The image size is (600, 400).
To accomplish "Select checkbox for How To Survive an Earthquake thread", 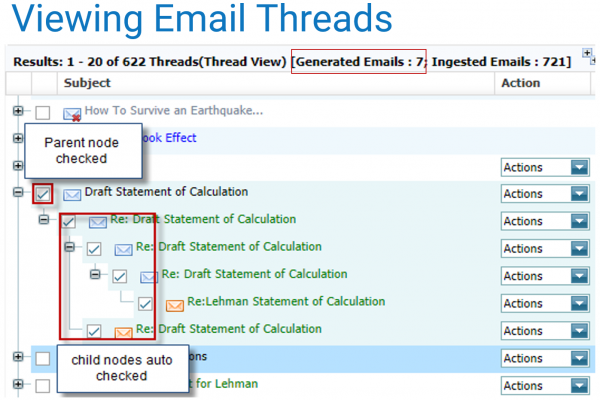I will pyautogui.click(x=42, y=112).
